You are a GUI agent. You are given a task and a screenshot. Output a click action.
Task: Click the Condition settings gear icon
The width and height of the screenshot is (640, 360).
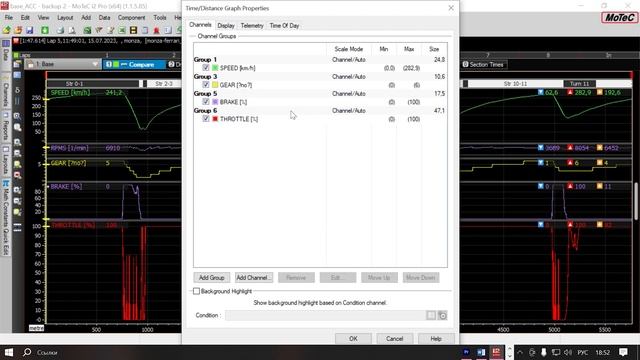click(442, 315)
